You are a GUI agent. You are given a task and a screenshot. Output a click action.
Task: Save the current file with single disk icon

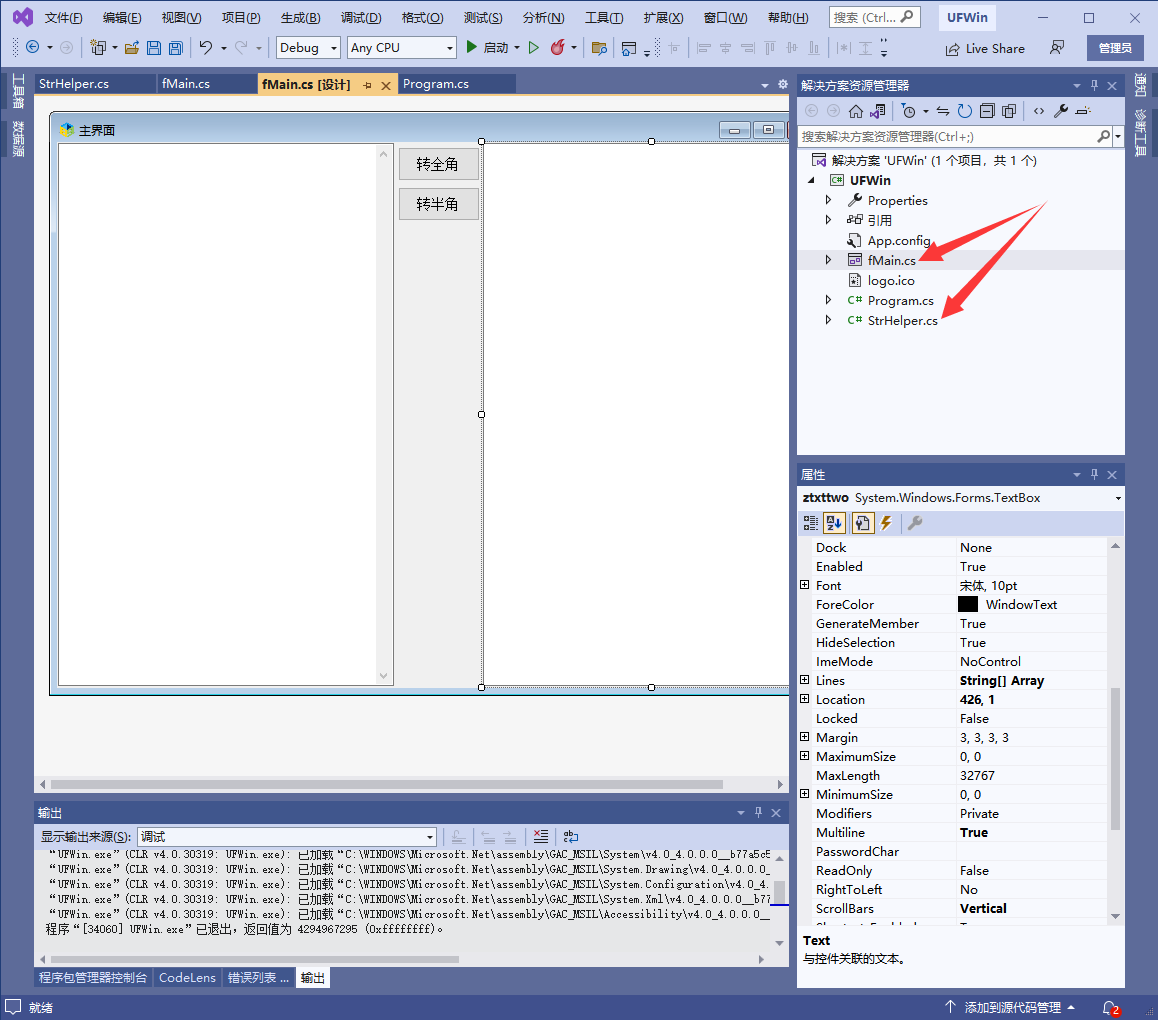point(154,47)
